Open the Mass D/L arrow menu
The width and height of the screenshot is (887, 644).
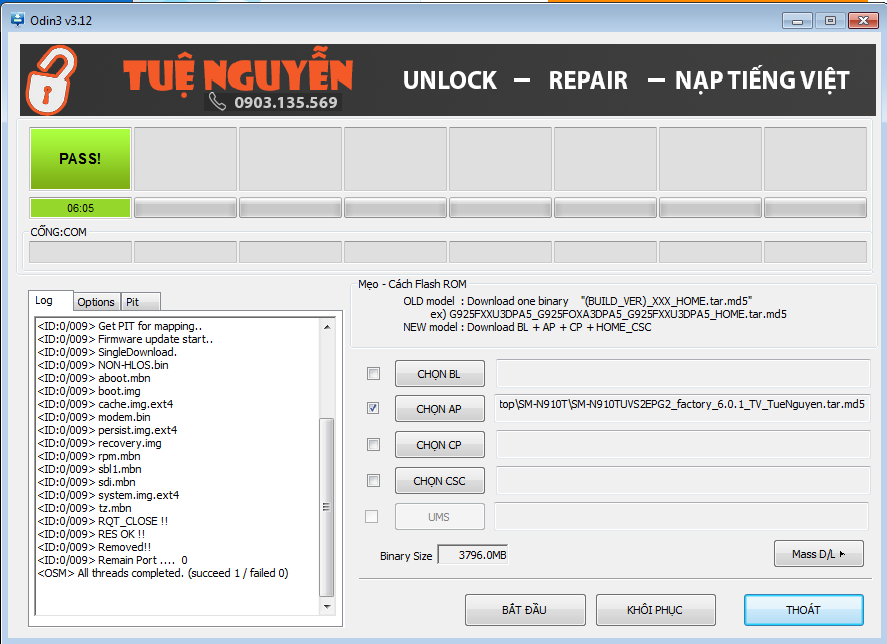pyautogui.click(x=819, y=554)
